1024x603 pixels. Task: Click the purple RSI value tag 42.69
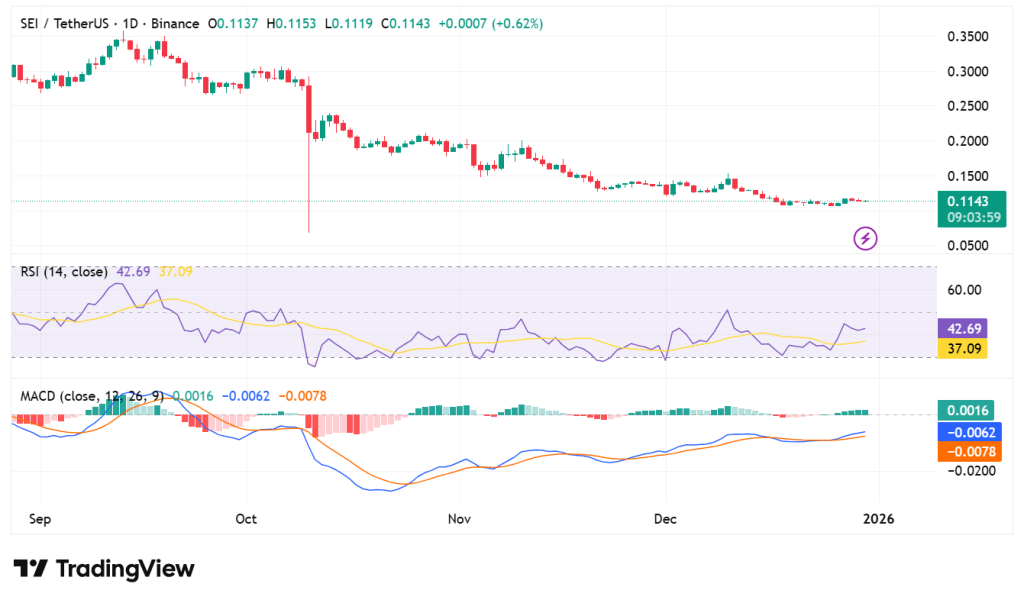click(x=963, y=328)
